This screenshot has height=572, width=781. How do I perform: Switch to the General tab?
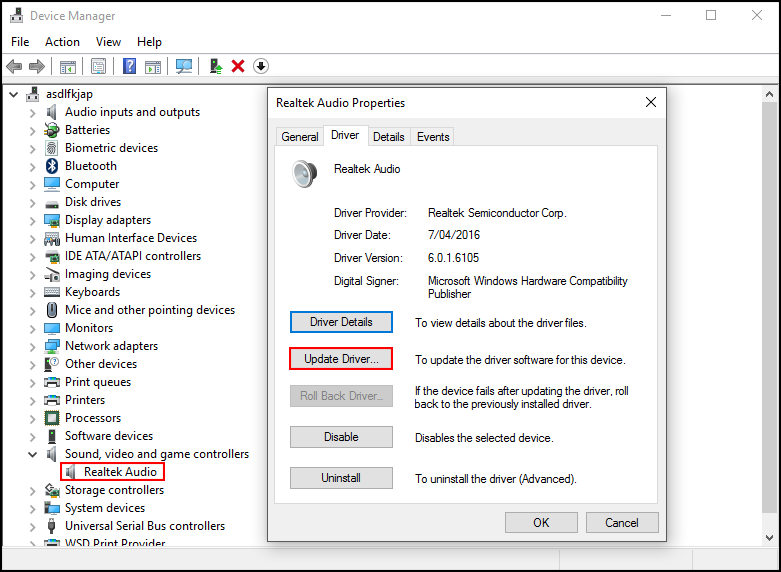(299, 137)
